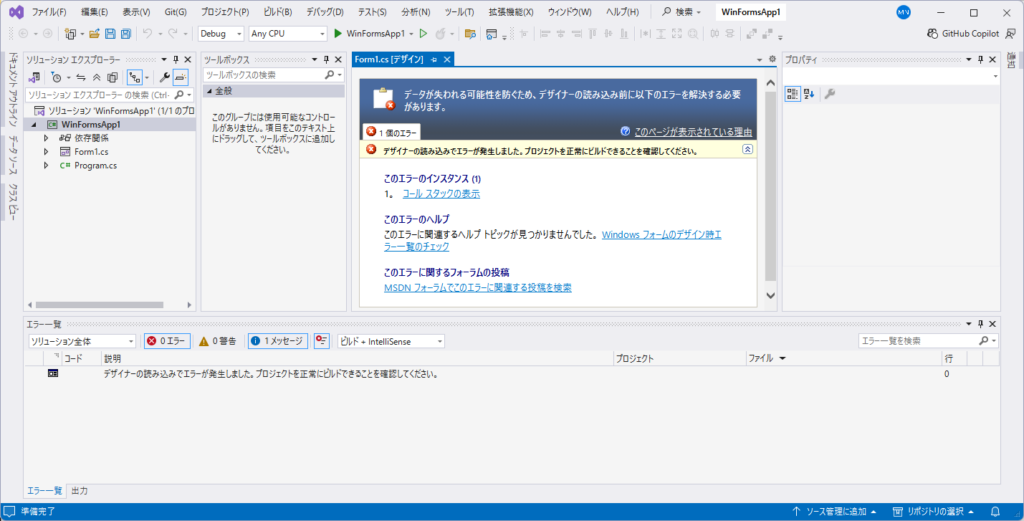This screenshot has width=1024, height=521.
Task: Expand the Form1.cs tree node
Action: click(46, 152)
